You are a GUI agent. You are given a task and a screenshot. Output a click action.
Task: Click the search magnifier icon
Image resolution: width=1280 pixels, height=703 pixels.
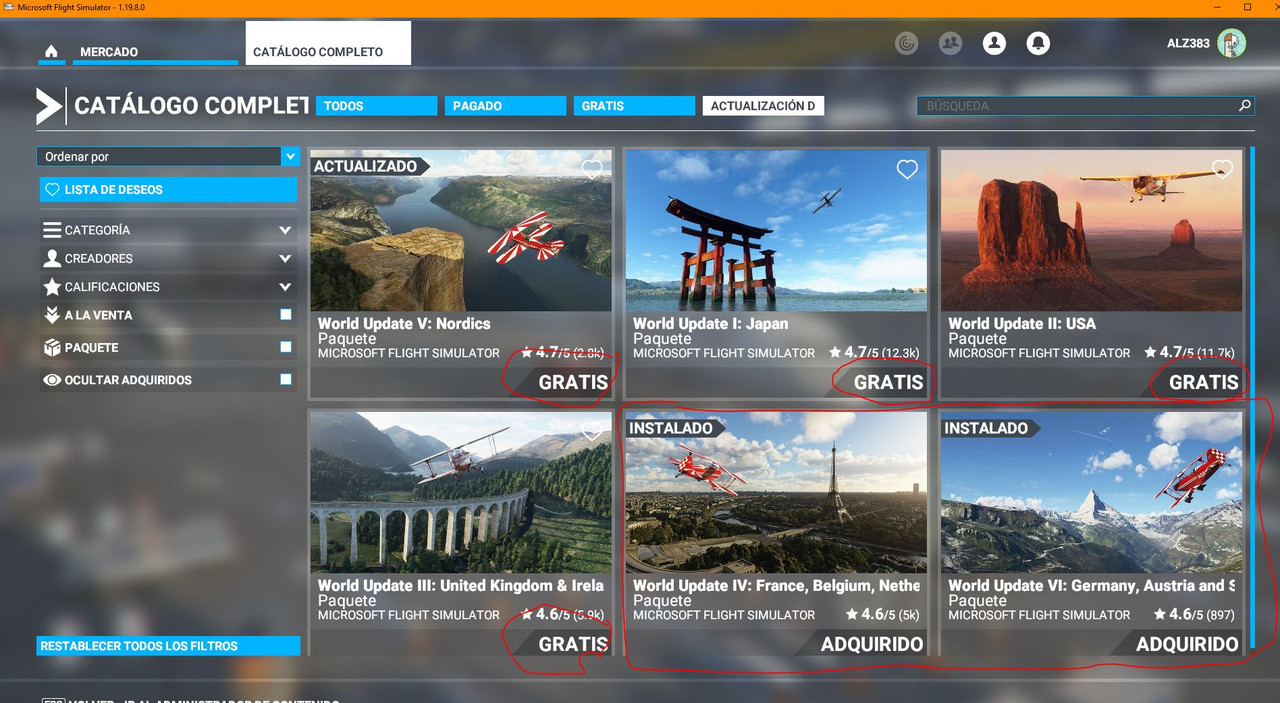[x=1244, y=105]
